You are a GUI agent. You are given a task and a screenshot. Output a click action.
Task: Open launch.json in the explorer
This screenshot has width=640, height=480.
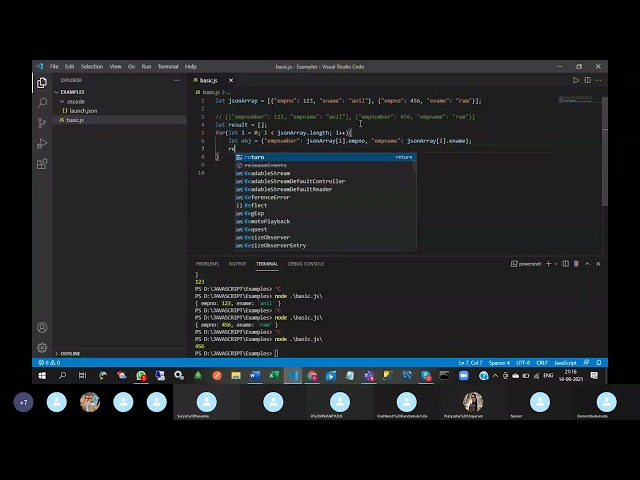[120, 111]
